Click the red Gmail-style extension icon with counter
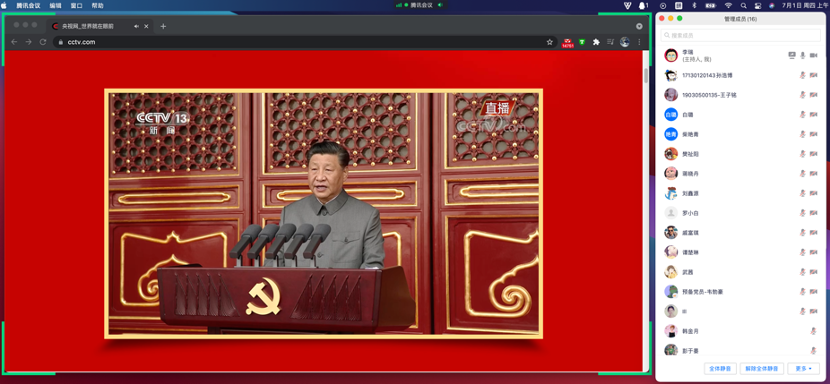The image size is (830, 384). 567,42
